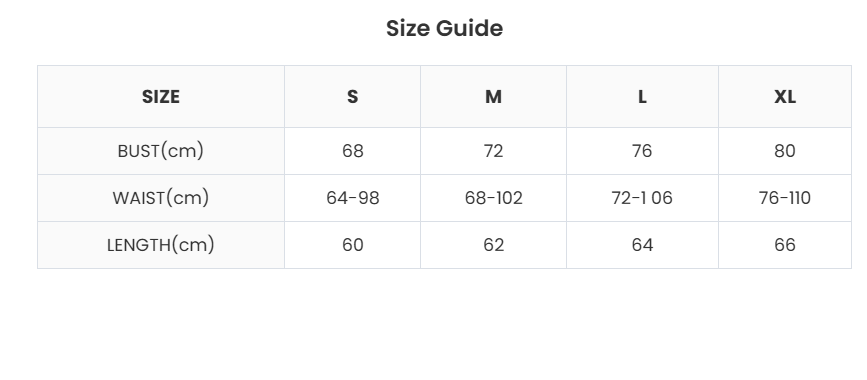Image resolution: width=867 pixels, height=380 pixels.
Task: Click the XL column header
Action: [x=785, y=97]
